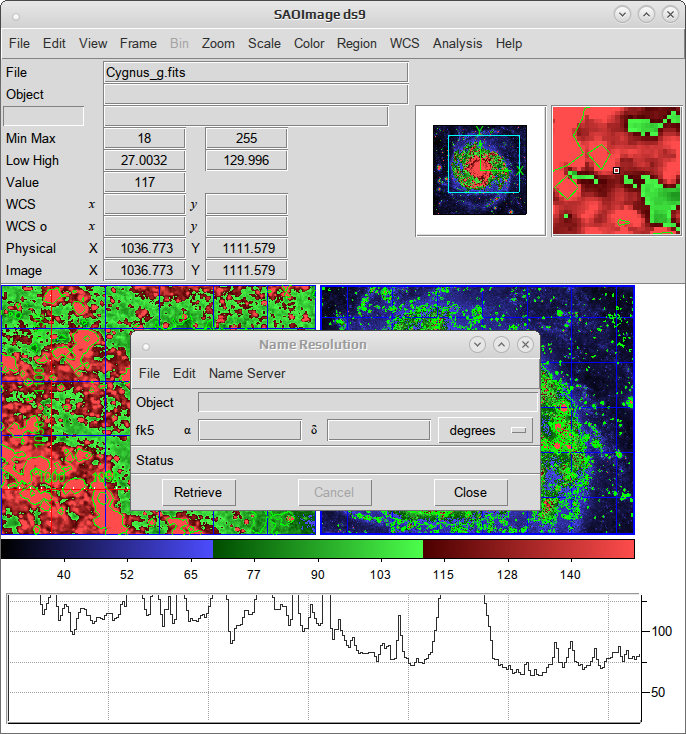Open the Region menu
Image resolution: width=686 pixels, height=734 pixels.
pos(357,44)
